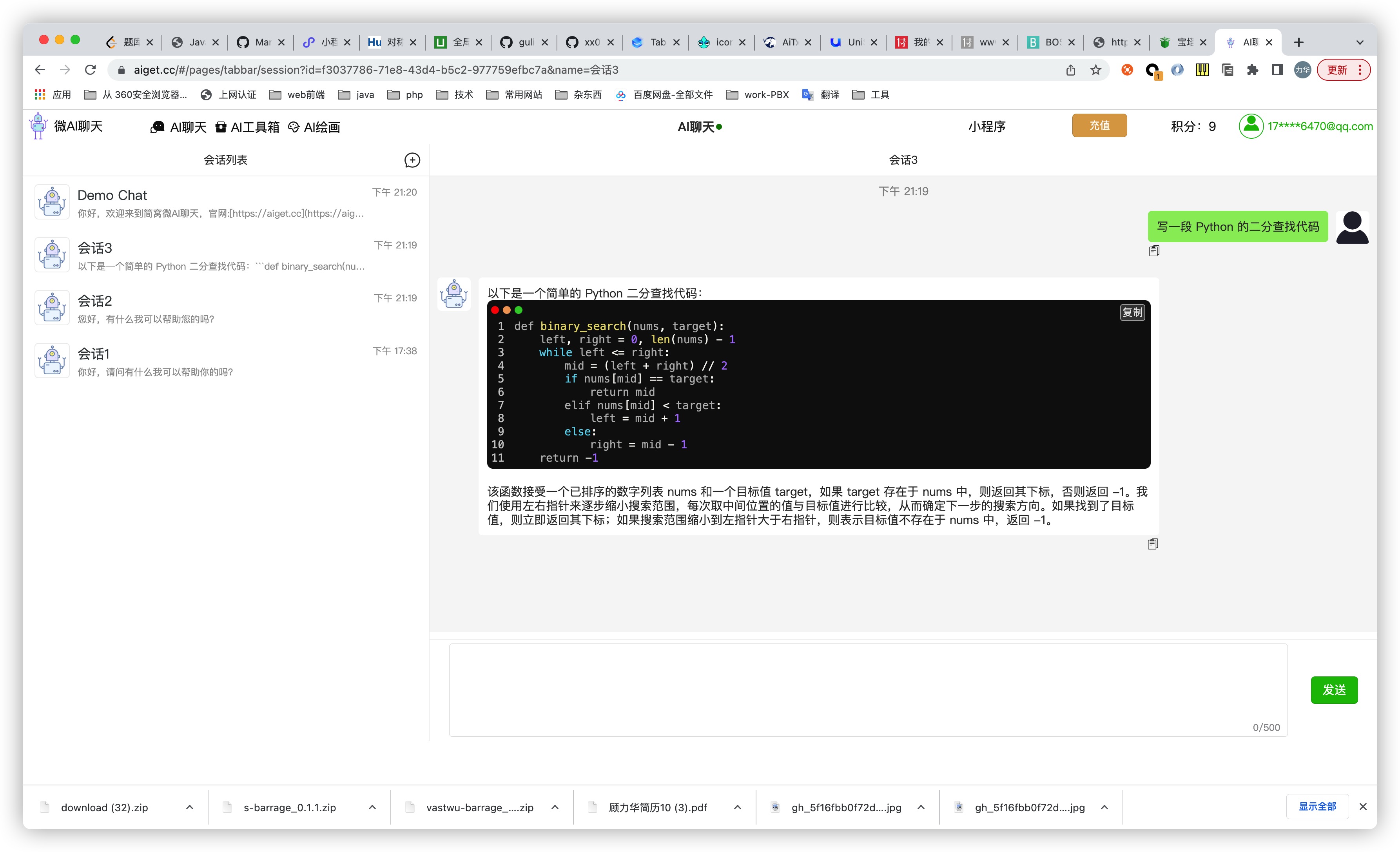
Task: Expand s-barrage_0.1.1.zip download menu
Action: (x=372, y=807)
